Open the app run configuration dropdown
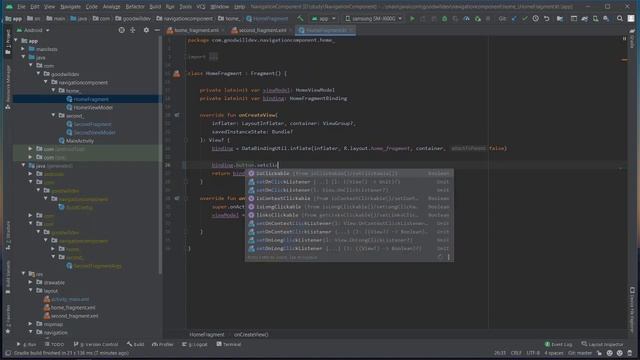The height and width of the screenshot is (360, 640). tap(324, 19)
